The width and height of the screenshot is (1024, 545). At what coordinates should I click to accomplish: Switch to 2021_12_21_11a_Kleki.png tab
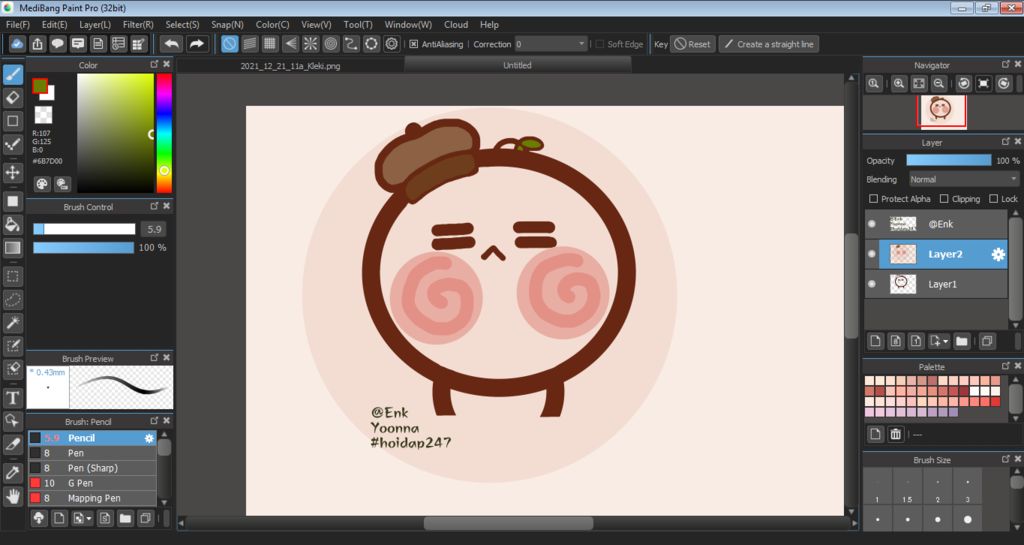[290, 66]
